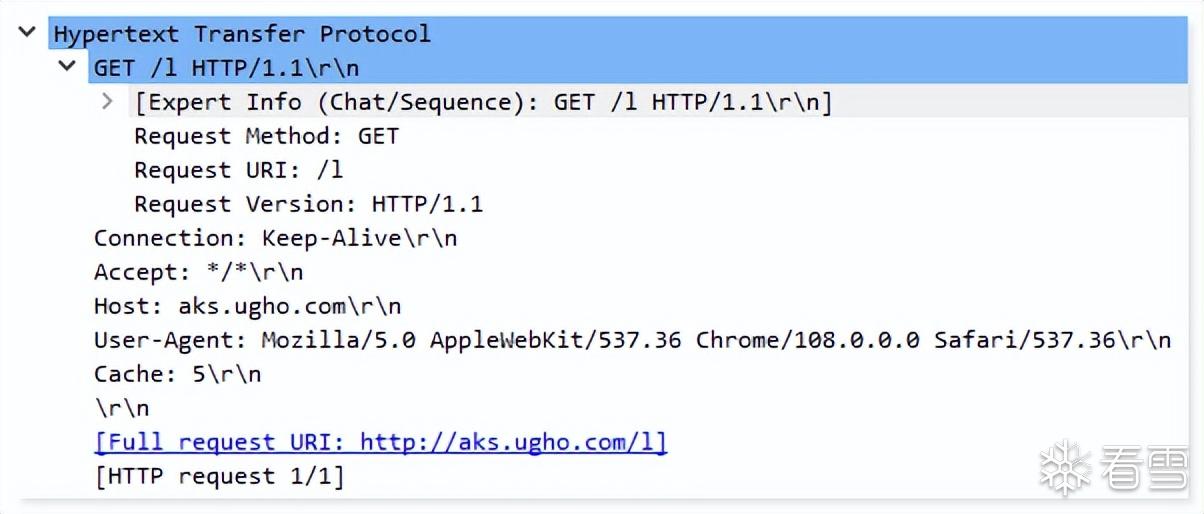Collapse the GET /l HTTP/1.1 request node
This screenshot has height=514, width=1204.
67,66
